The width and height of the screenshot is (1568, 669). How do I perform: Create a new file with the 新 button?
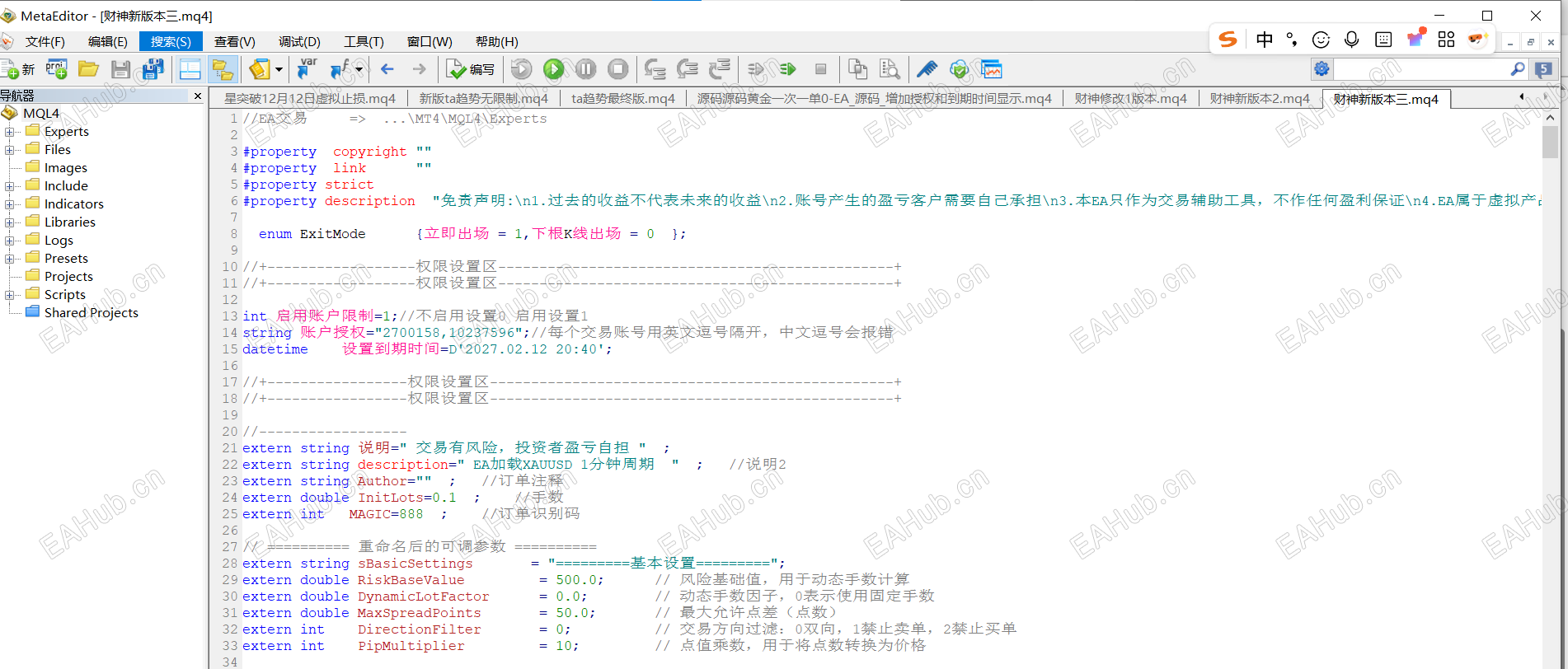[18, 70]
